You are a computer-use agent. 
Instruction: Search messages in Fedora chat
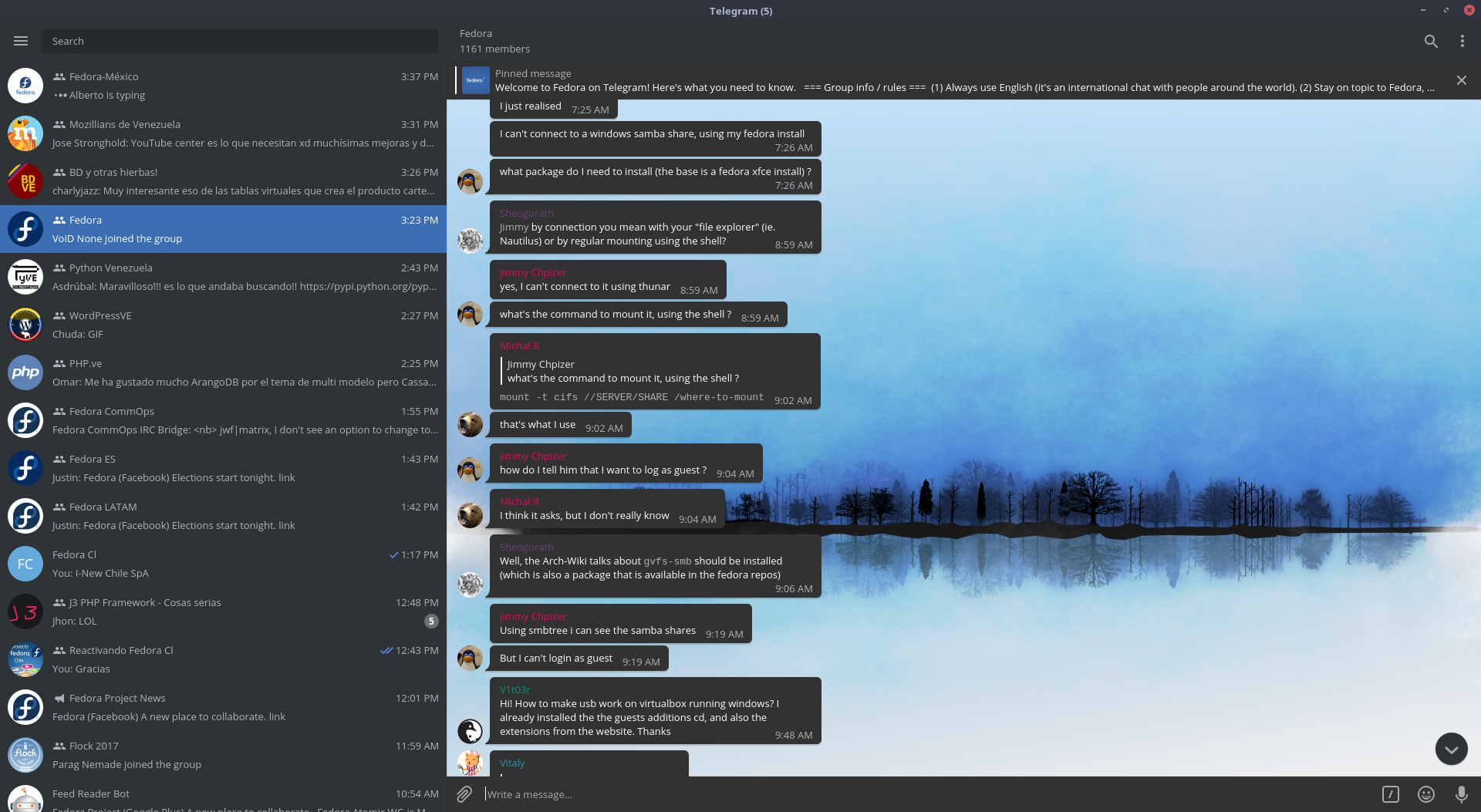(1431, 42)
